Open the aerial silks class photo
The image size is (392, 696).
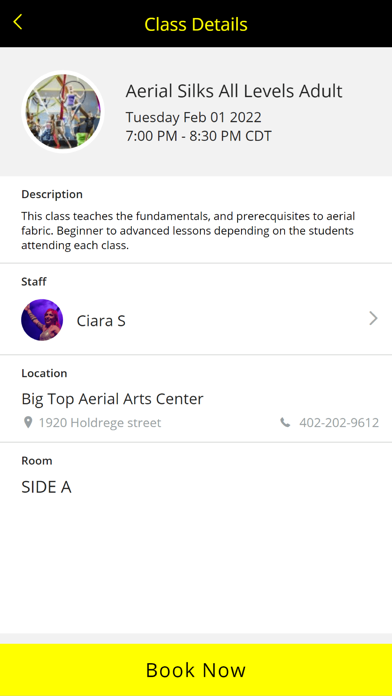(63, 112)
